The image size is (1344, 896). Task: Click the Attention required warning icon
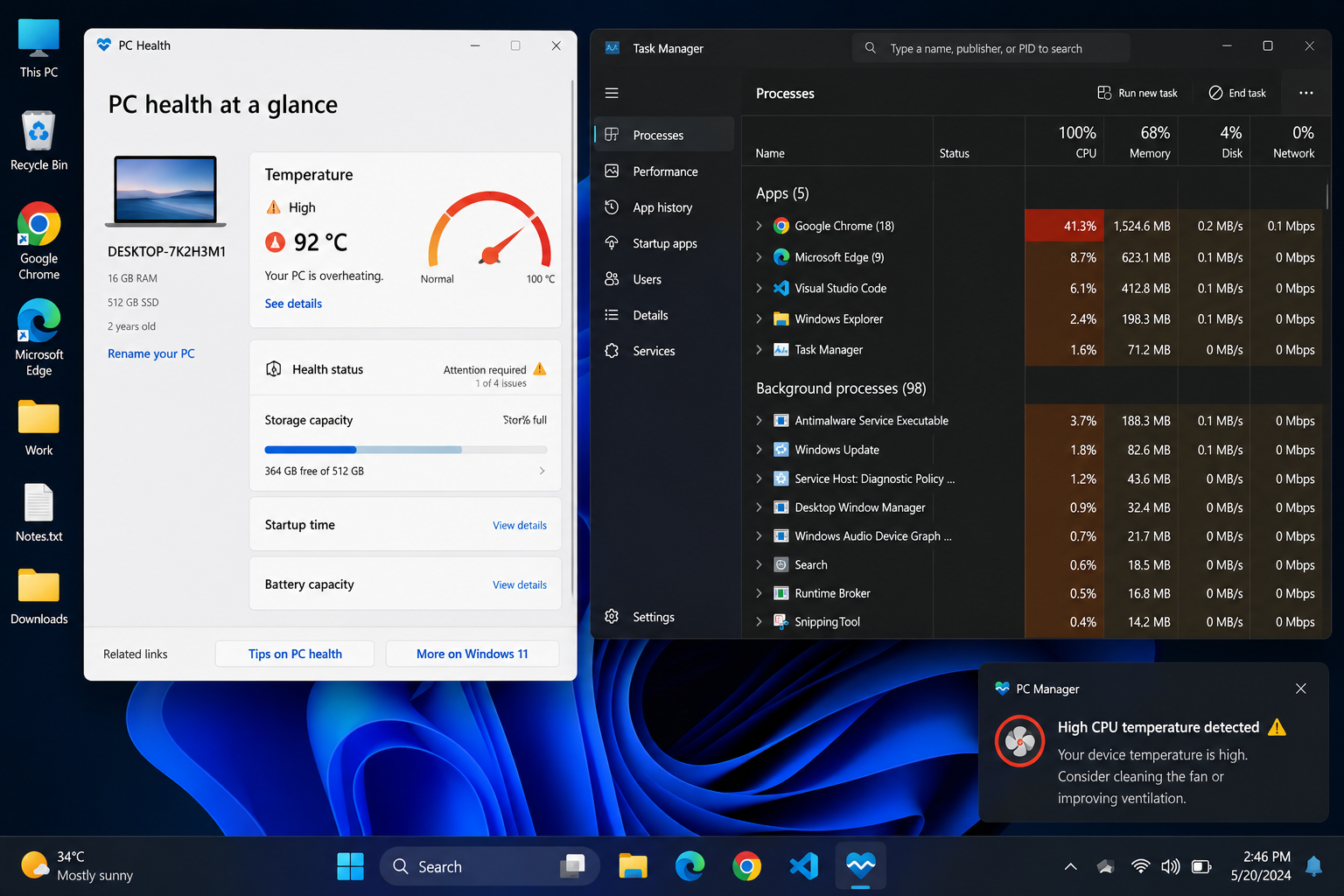(x=540, y=368)
